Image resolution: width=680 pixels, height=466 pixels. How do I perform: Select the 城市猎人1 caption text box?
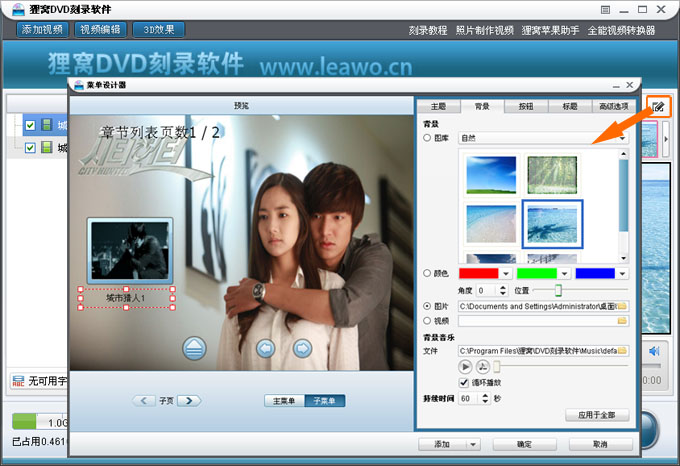126,298
